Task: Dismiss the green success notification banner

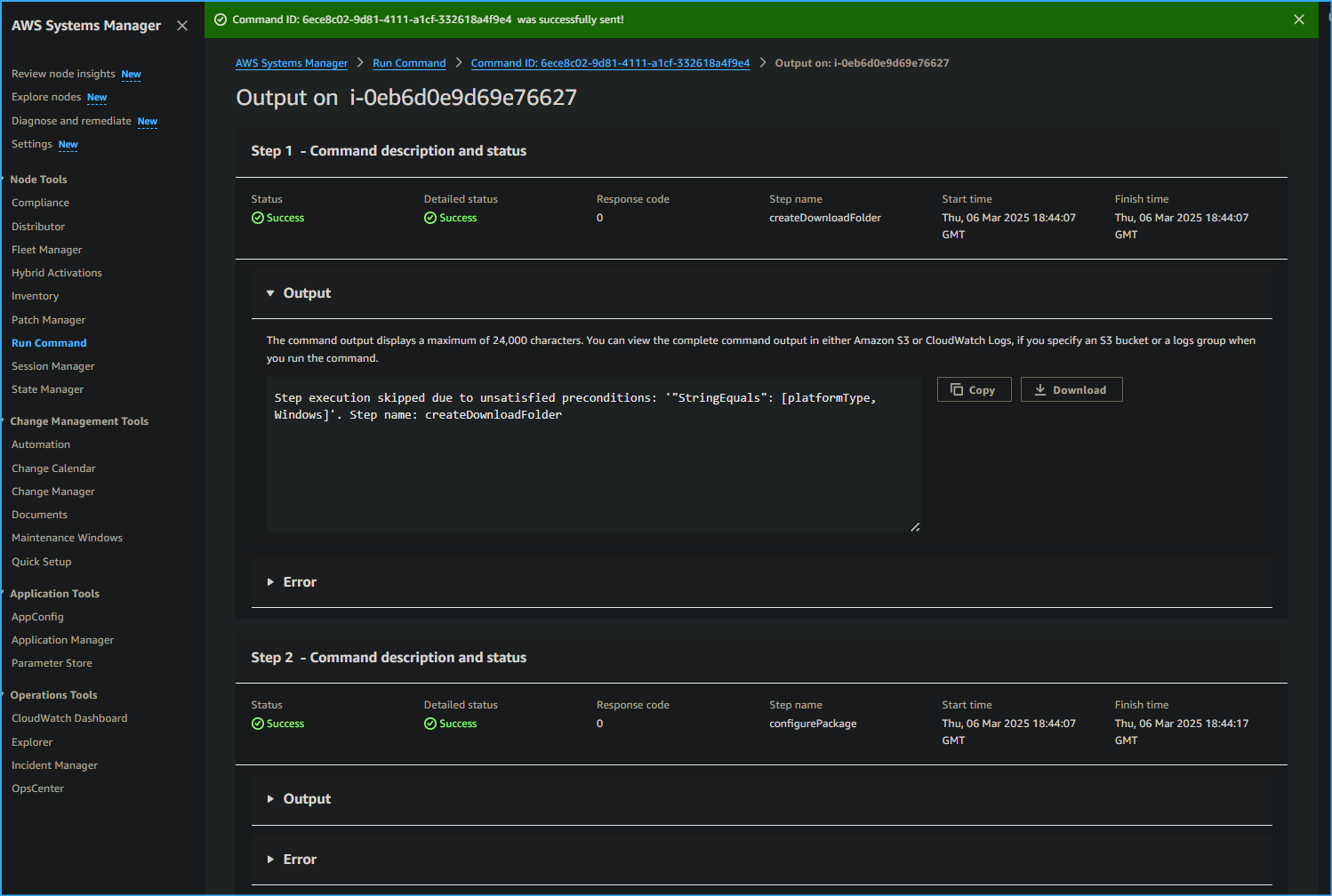Action: tap(1298, 20)
